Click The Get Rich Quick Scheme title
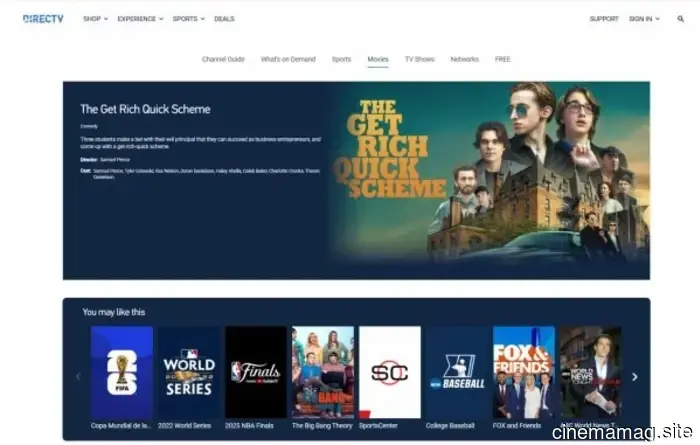Image resolution: width=700 pixels, height=445 pixels. 145,109
